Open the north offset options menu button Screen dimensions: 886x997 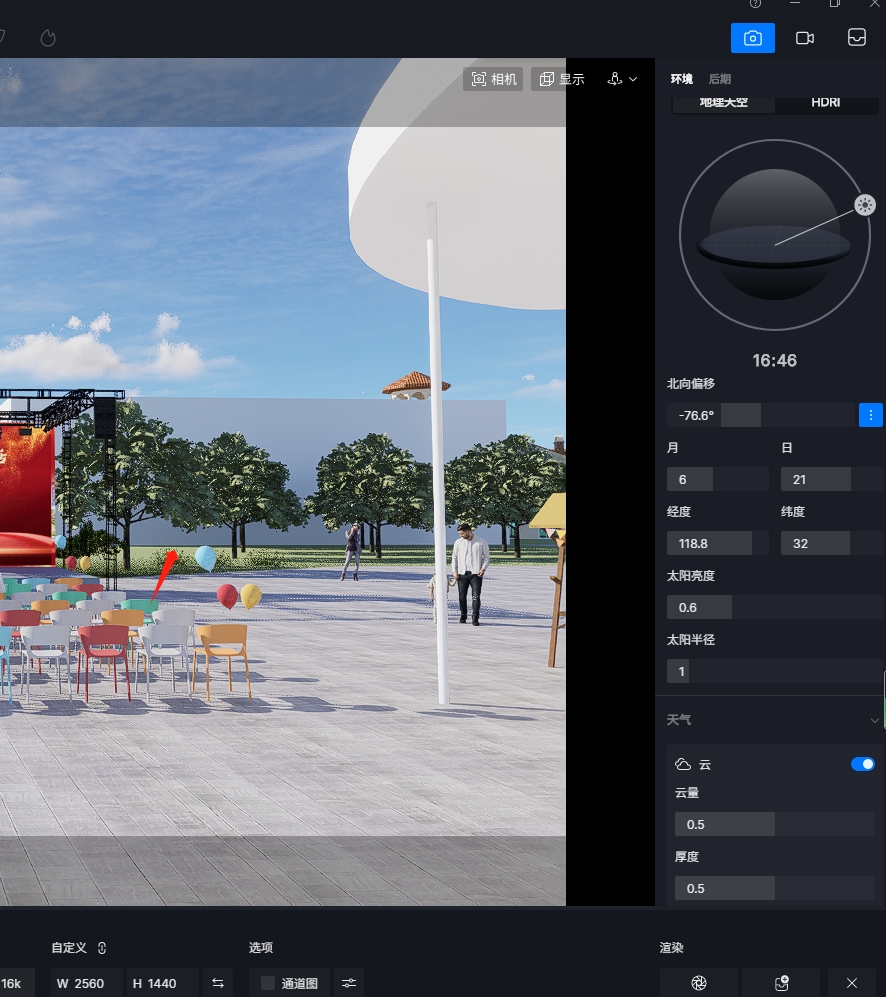coord(871,415)
